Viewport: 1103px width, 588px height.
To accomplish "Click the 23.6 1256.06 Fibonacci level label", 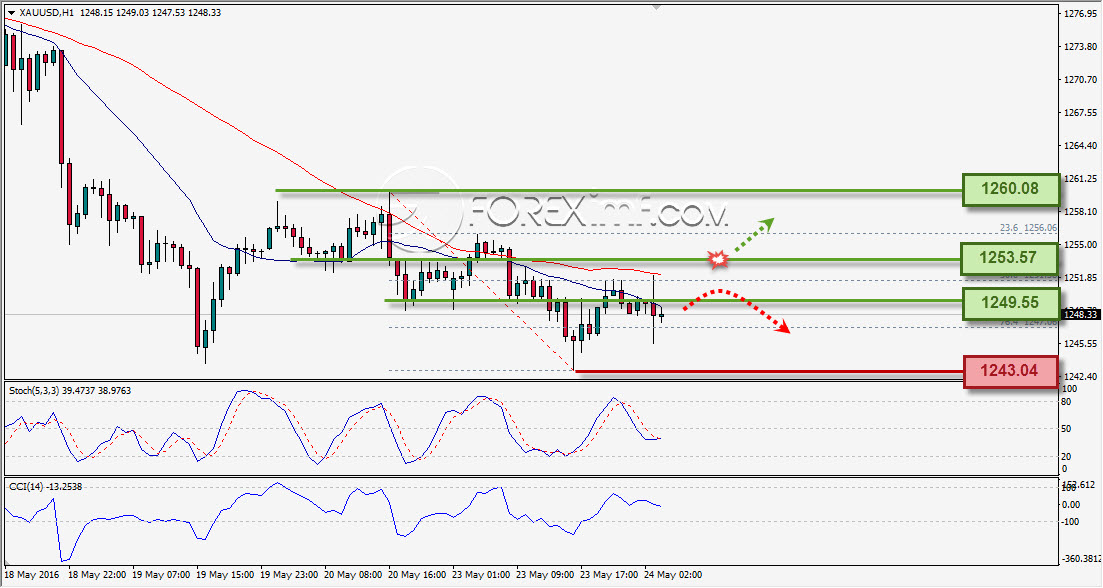I will click(1028, 228).
